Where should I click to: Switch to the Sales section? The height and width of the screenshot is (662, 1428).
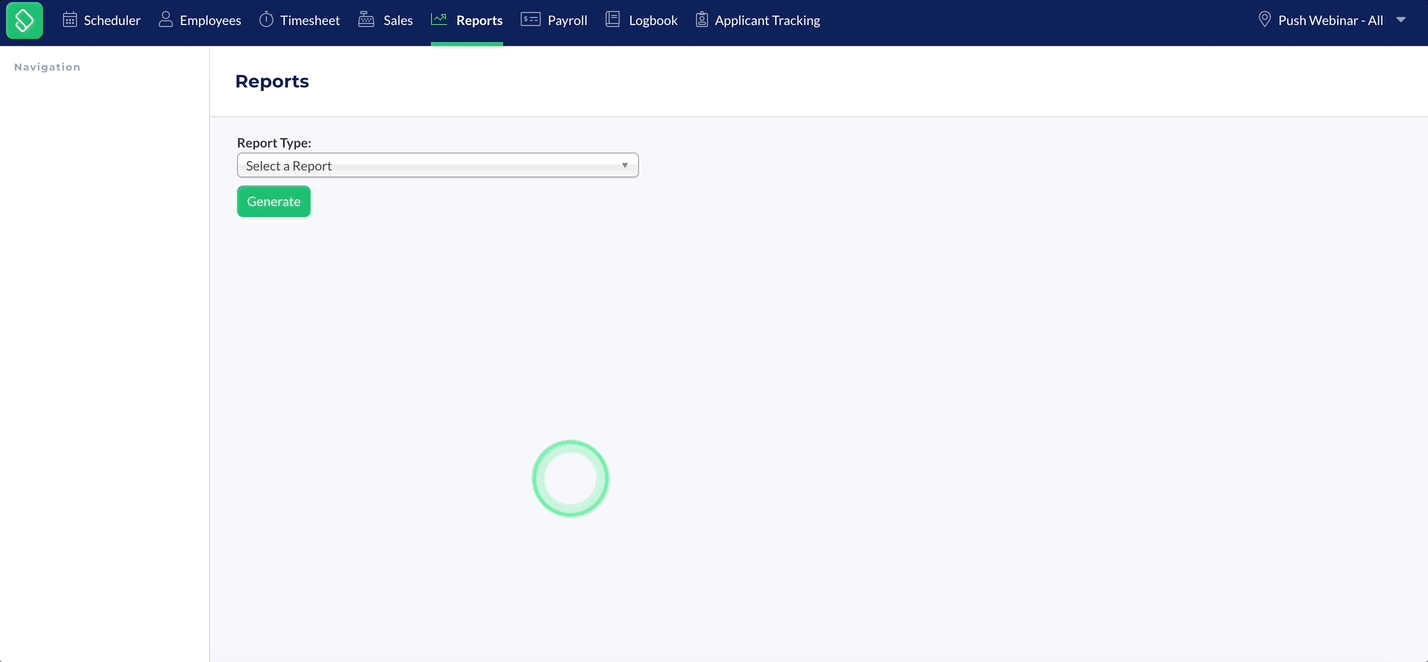(386, 20)
